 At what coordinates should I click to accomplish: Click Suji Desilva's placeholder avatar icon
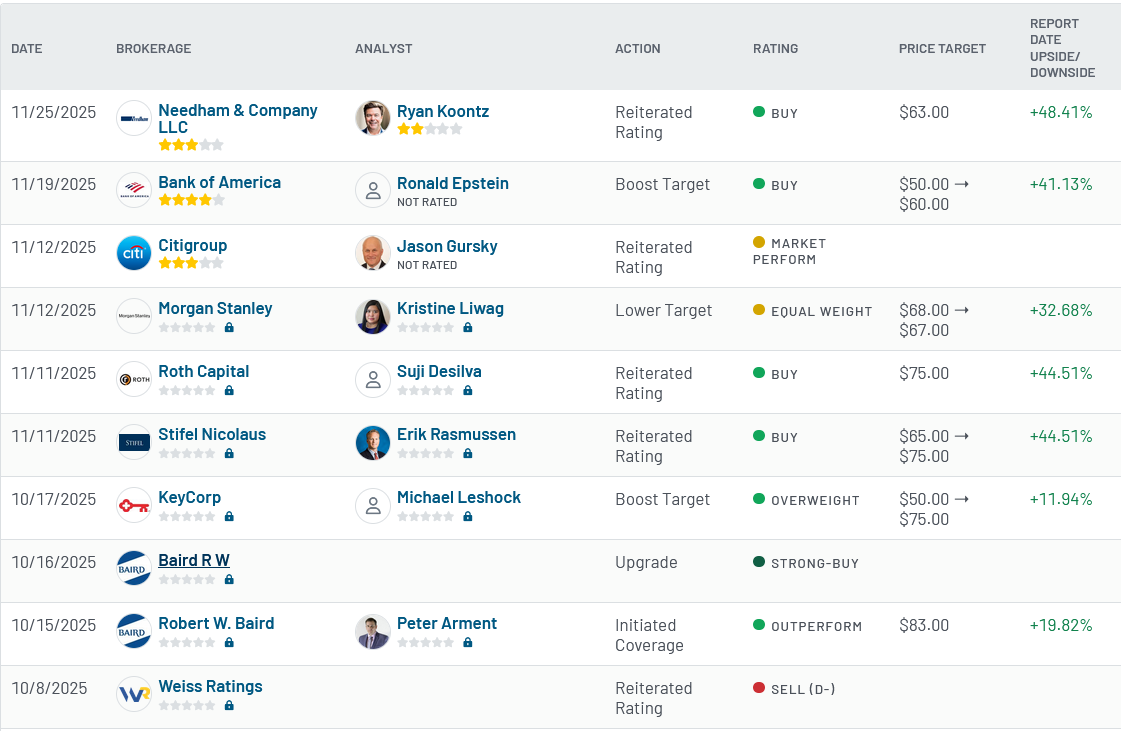372,379
